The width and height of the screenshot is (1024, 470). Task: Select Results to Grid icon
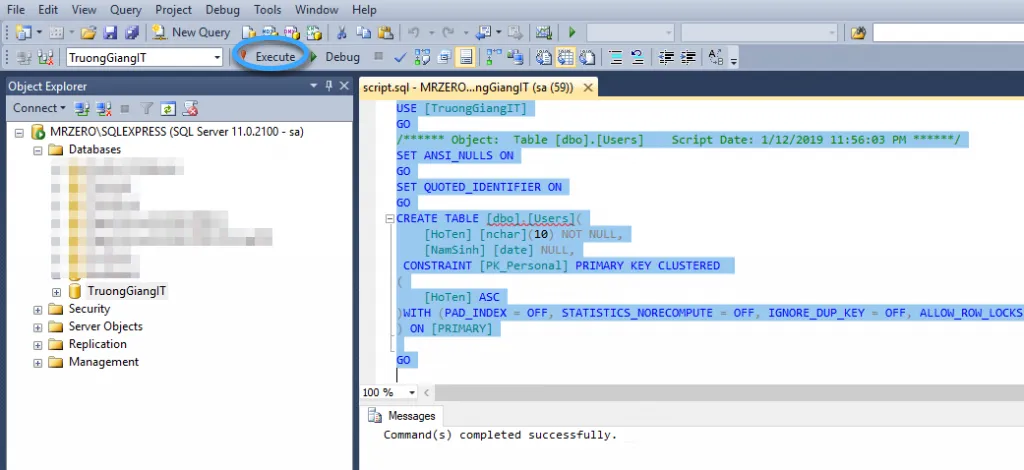click(x=566, y=57)
